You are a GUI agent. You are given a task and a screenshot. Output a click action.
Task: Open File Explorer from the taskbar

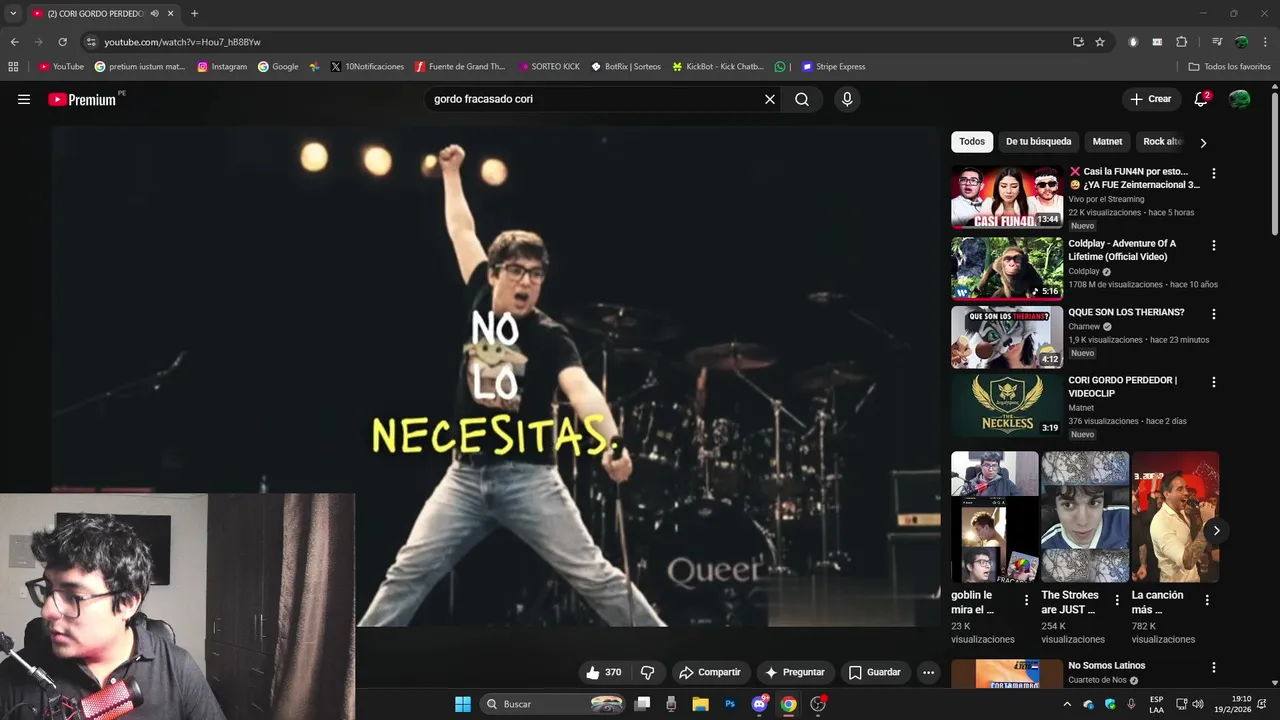pyautogui.click(x=700, y=704)
